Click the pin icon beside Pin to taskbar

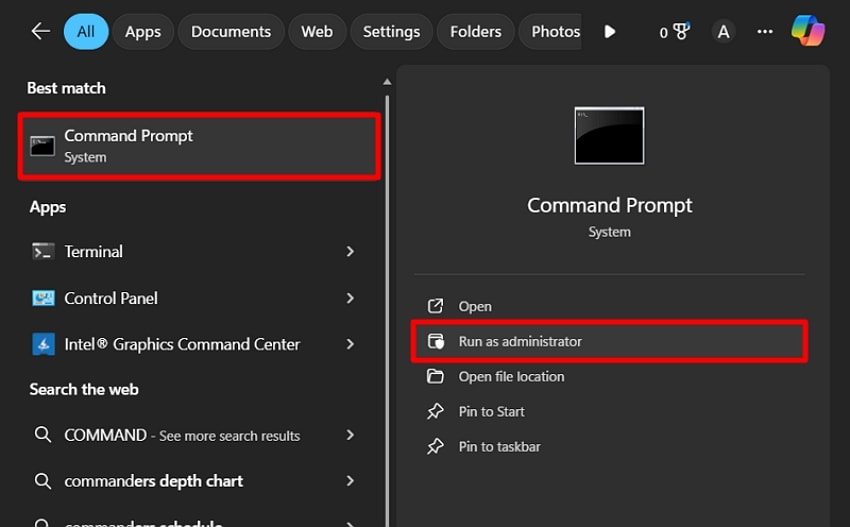tap(435, 447)
